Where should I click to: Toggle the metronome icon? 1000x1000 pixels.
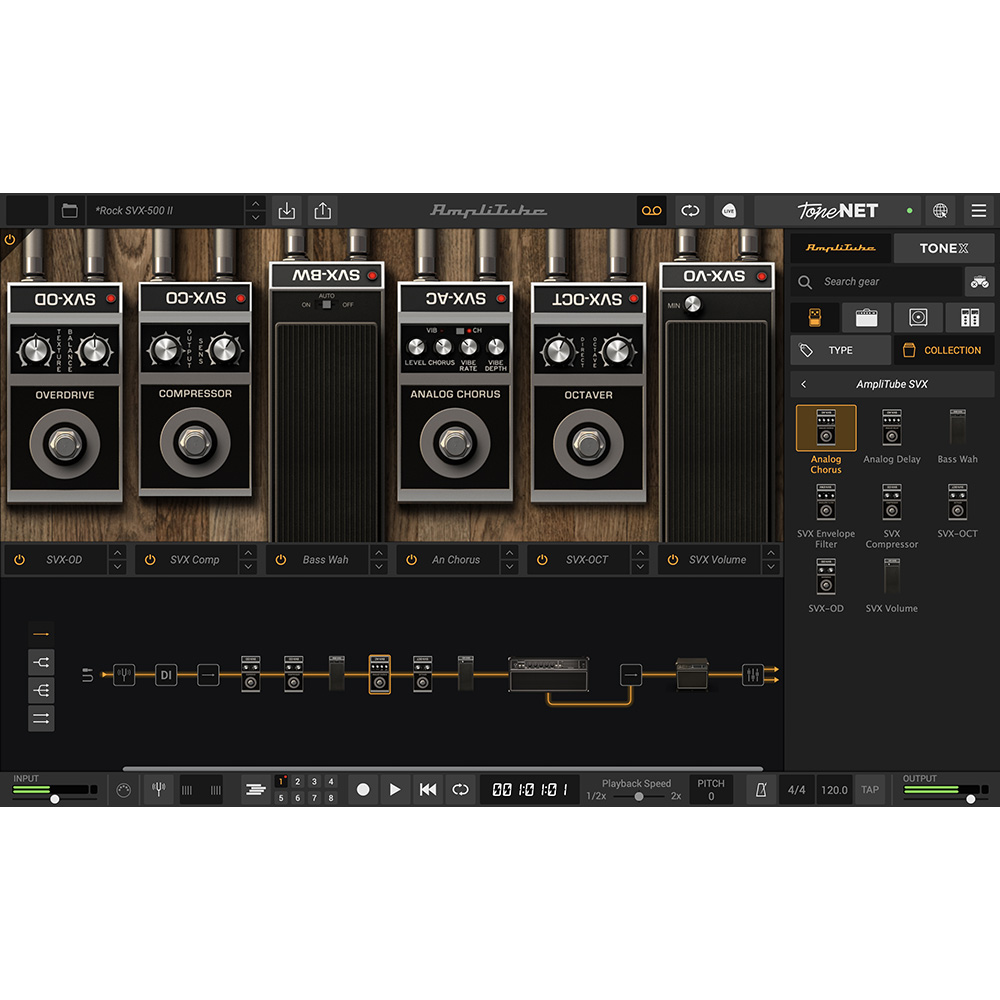[x=761, y=790]
